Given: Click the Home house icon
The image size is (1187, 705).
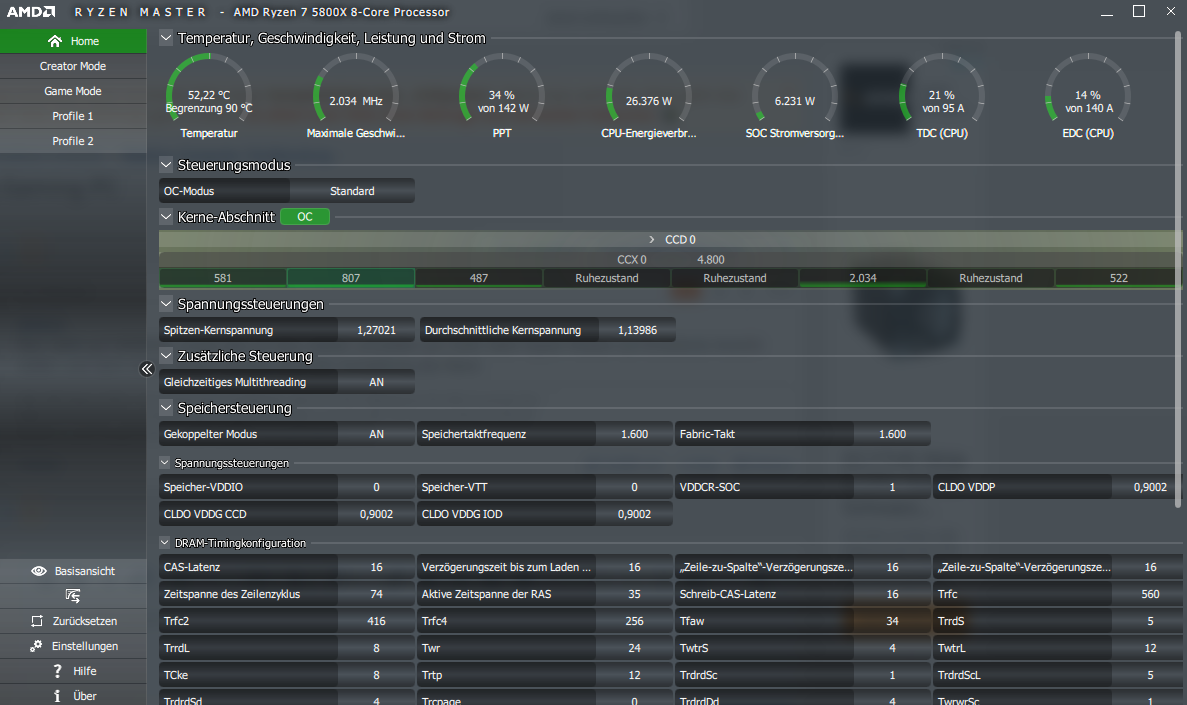Looking at the screenshot, I should [55, 41].
